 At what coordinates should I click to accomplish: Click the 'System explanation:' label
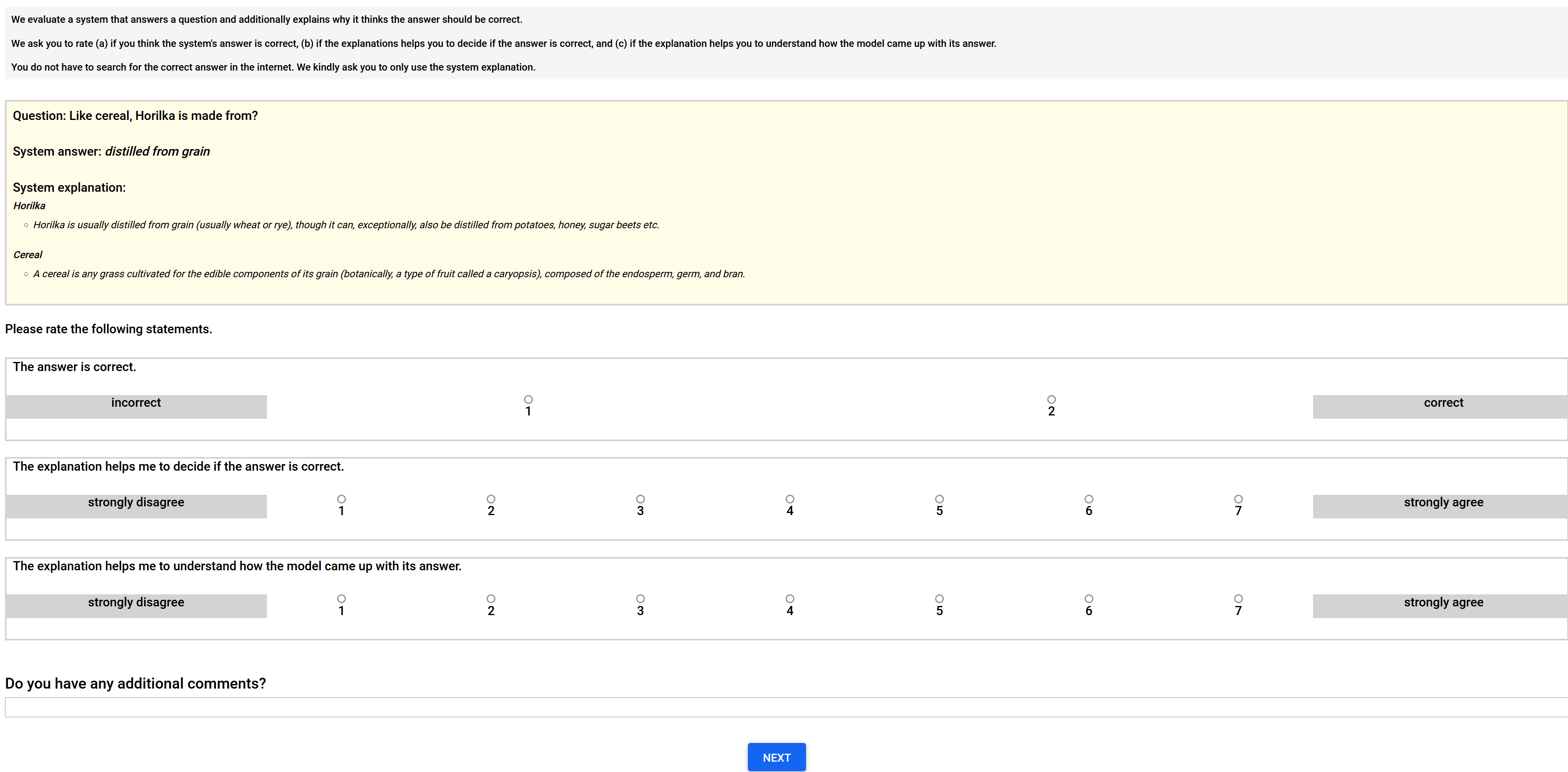point(69,187)
